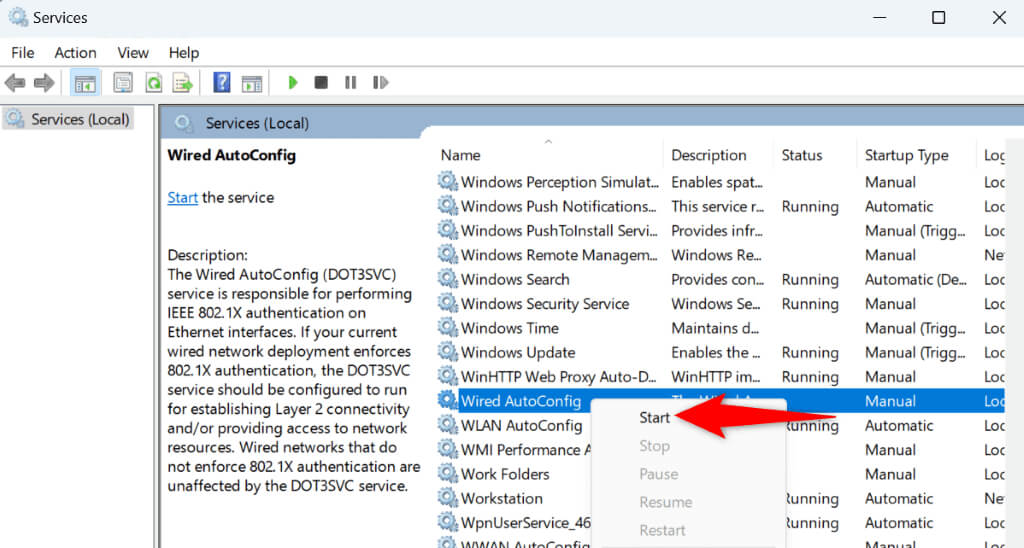Open the Properties toolbar icon

tap(123, 83)
